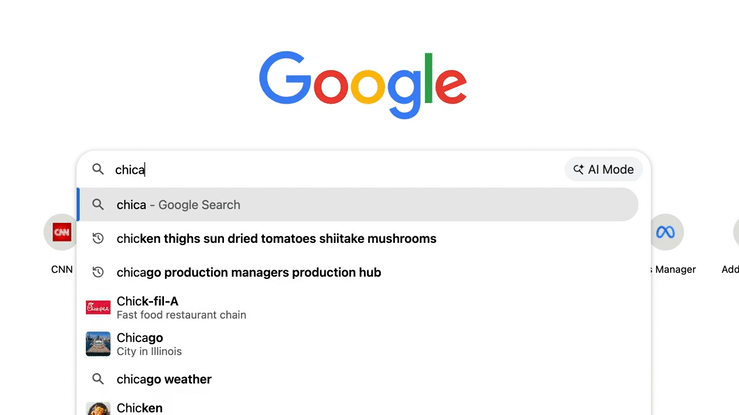Choose the chicken thighs sun dried tomatoes suggestion
Viewport: 739px width, 415px height.
tap(276, 239)
